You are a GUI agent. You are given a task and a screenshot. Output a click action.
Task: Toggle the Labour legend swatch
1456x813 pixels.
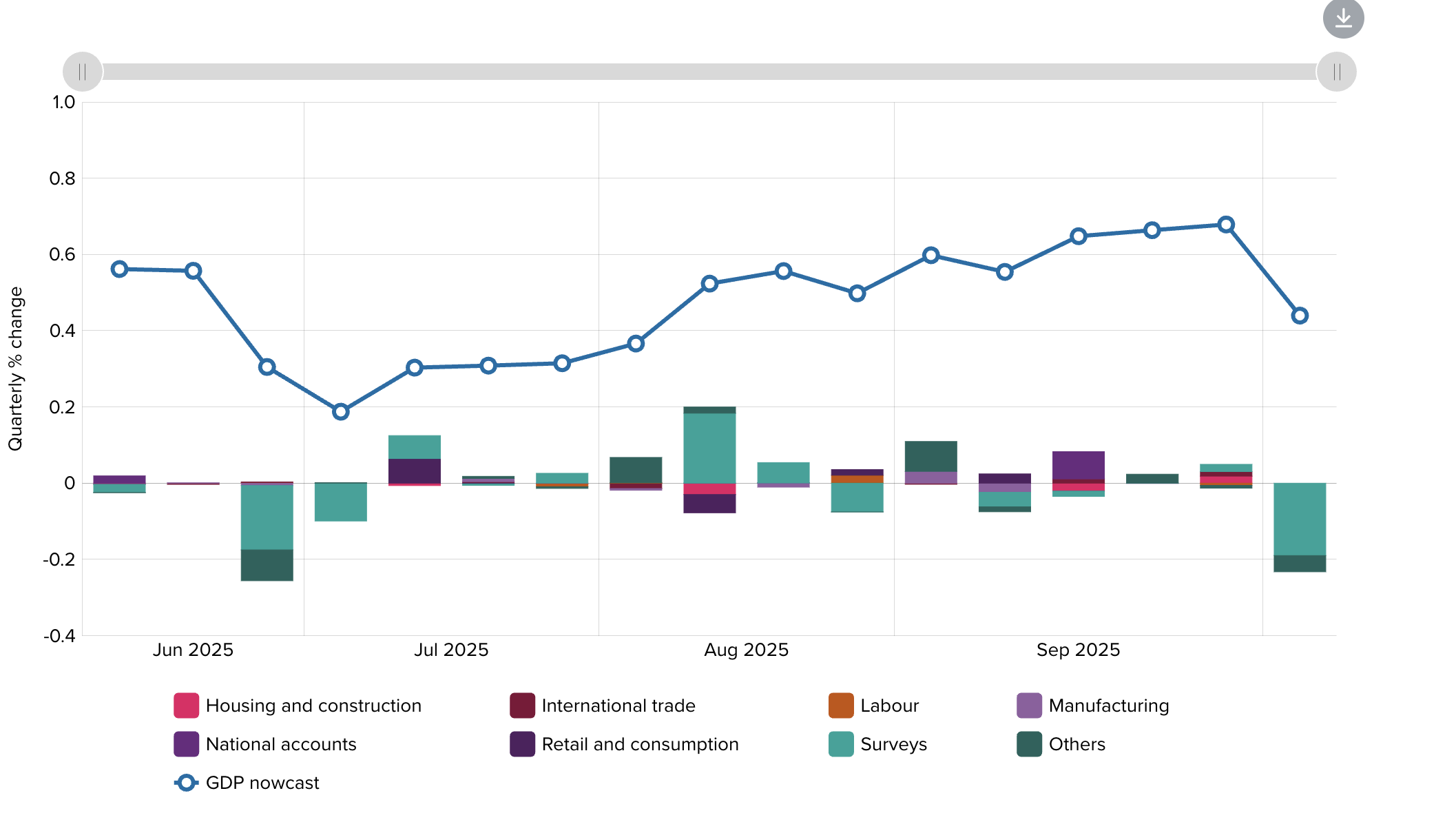point(841,706)
